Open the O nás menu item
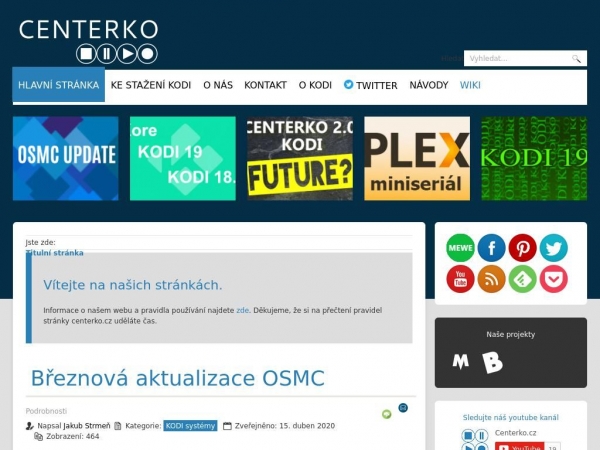 tap(218, 85)
